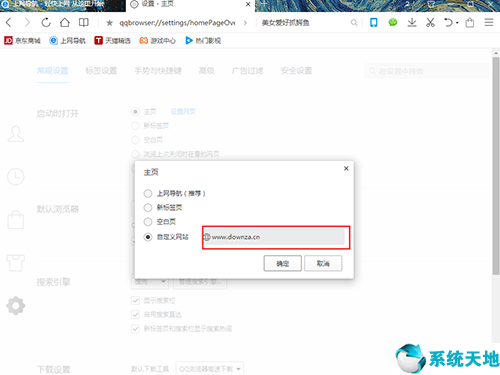Switch to 手势与快捷键 tab
Image resolution: width=500 pixels, height=375 pixels.
pyautogui.click(x=158, y=71)
